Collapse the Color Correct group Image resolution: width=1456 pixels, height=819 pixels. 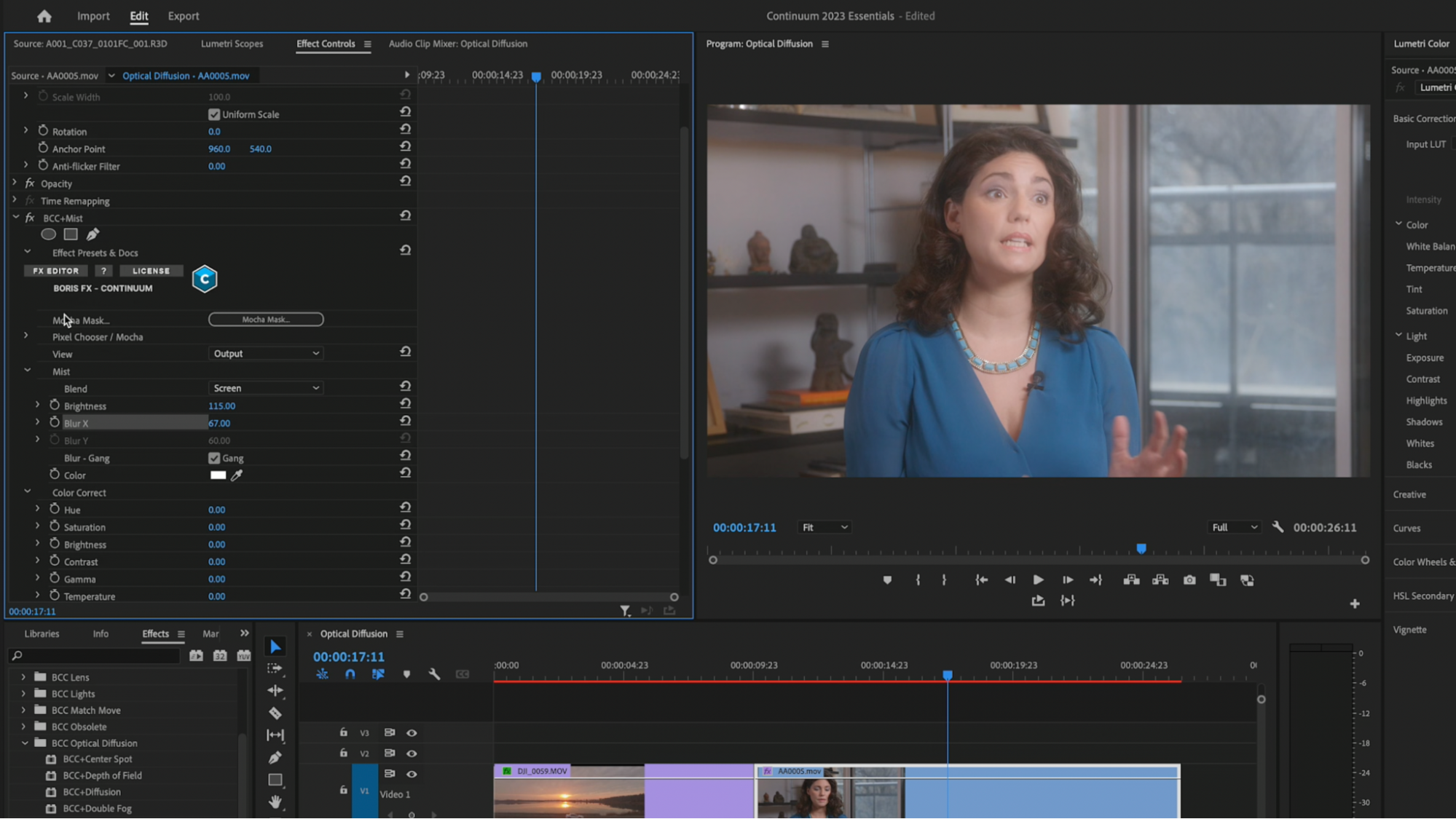click(28, 491)
